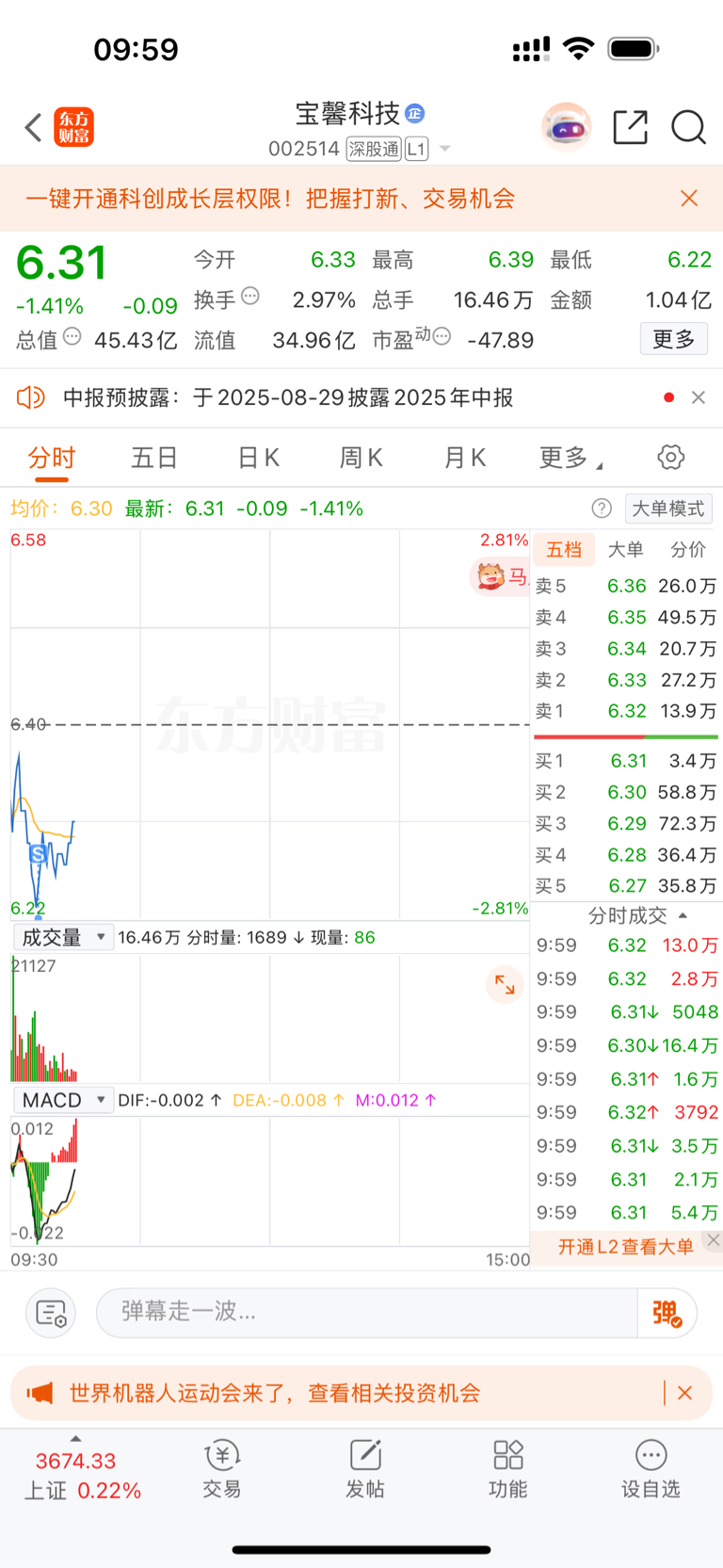Collapse the 分时成交 section arrow
Screen dimensions: 723x1568
pos(683,915)
